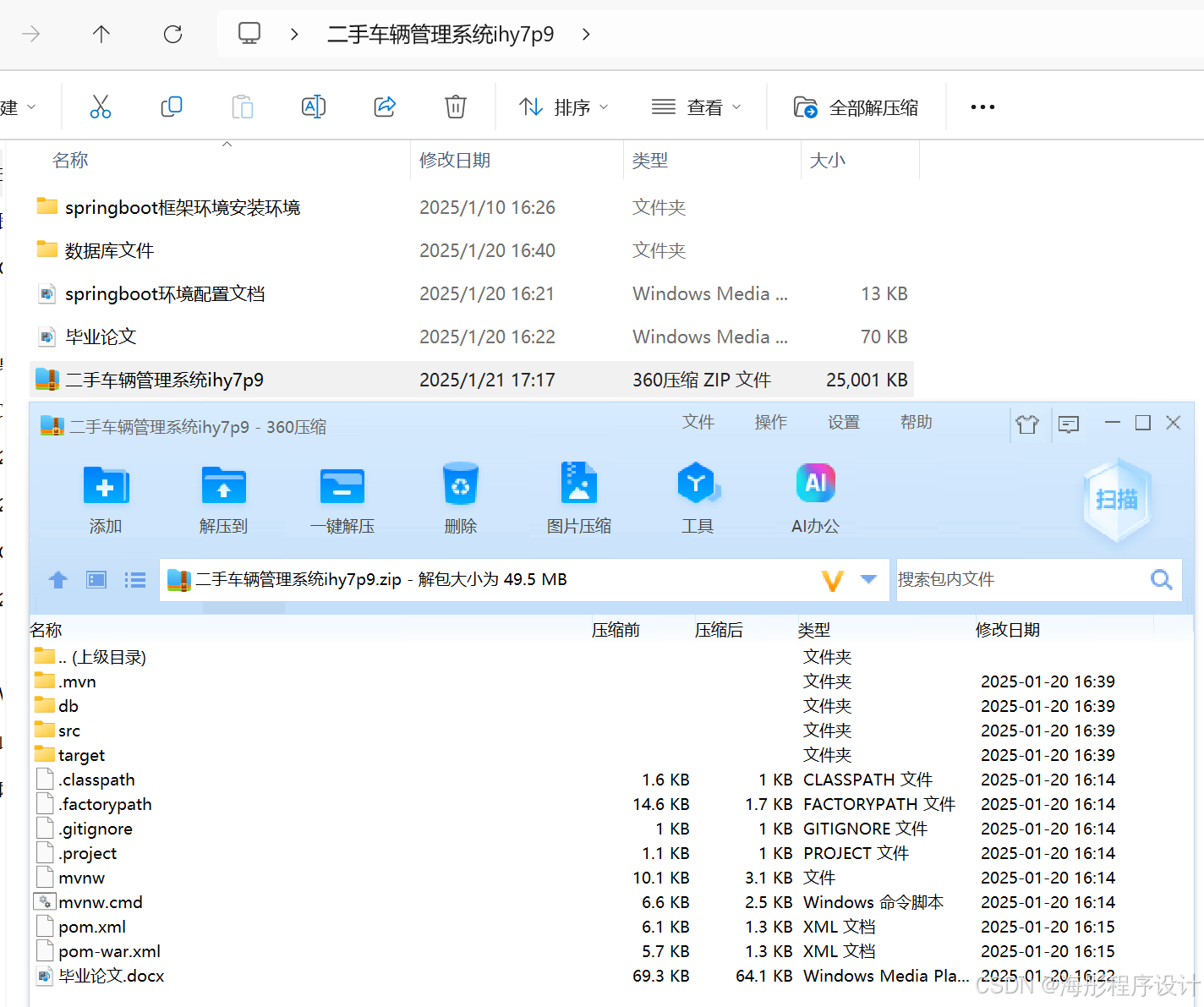
Task: Open 操作 menu in 360压缩
Action: (x=771, y=422)
